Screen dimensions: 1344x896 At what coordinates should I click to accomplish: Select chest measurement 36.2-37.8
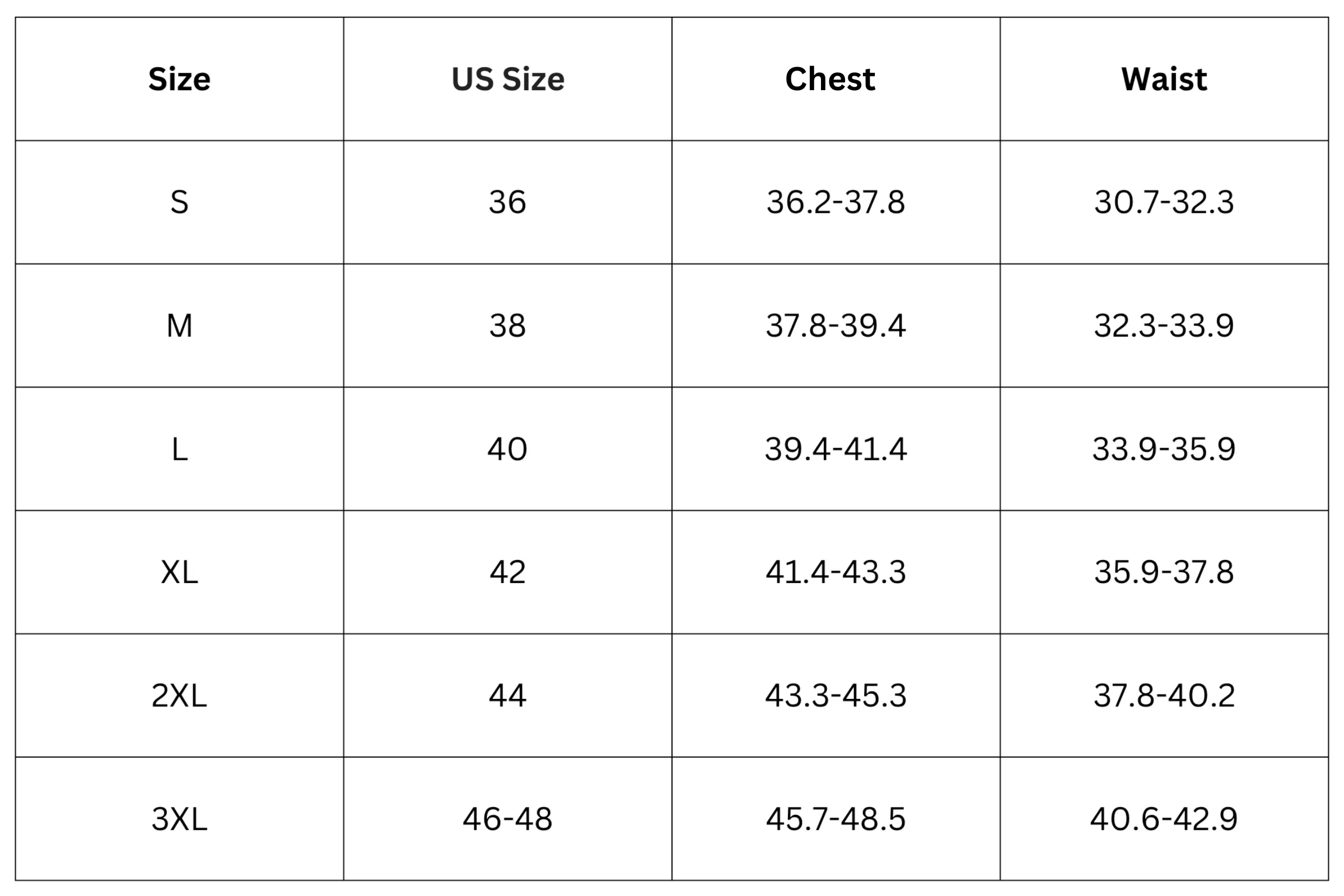coord(836,202)
